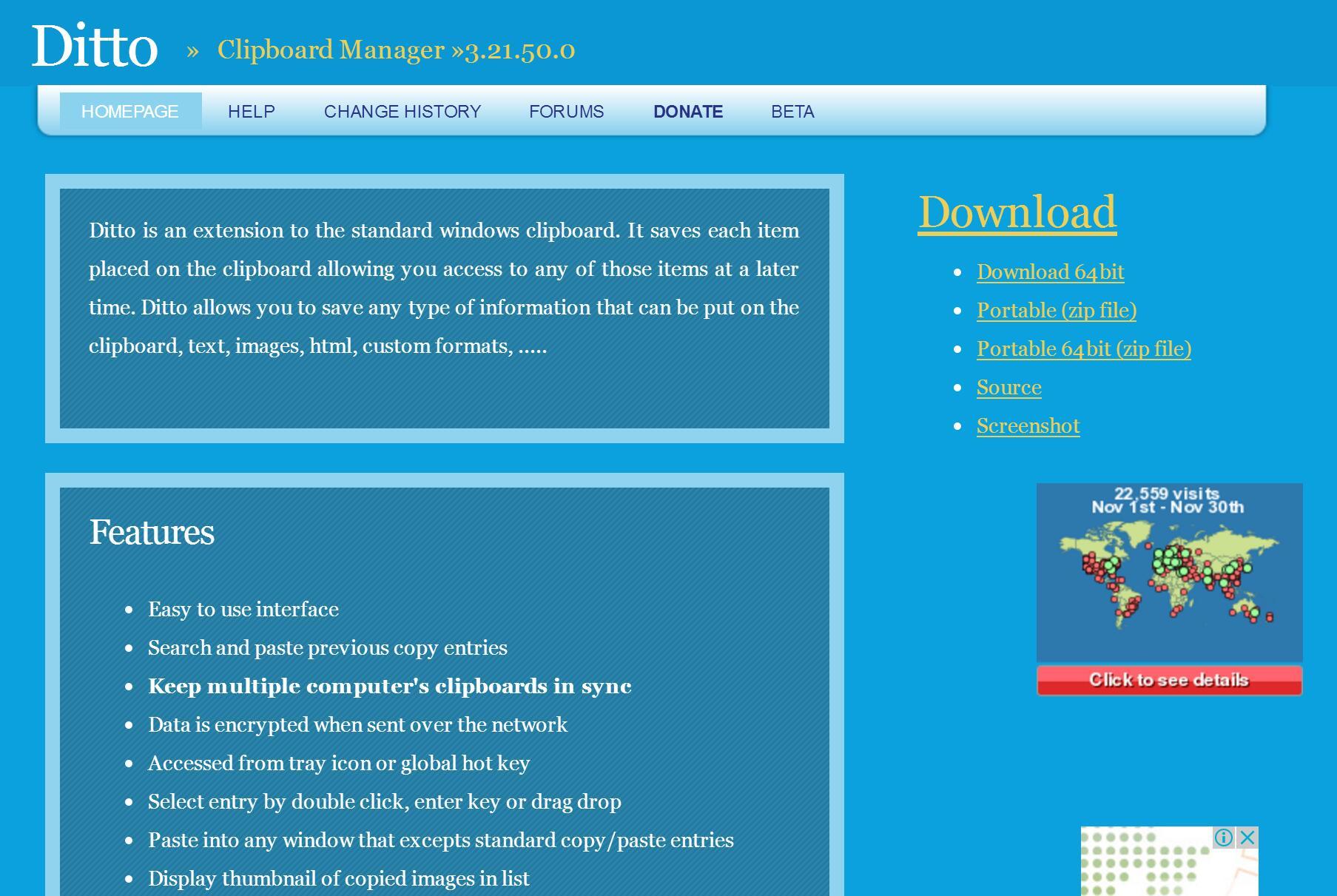Get the Portable (zip file) download
The width and height of the screenshot is (1337, 896).
[x=1057, y=311]
